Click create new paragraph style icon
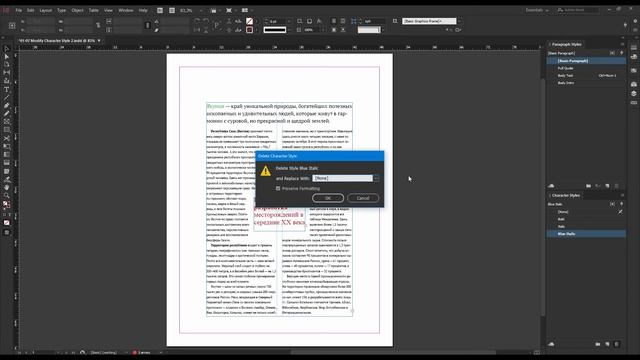This screenshot has height=360, width=640. tap(607, 186)
